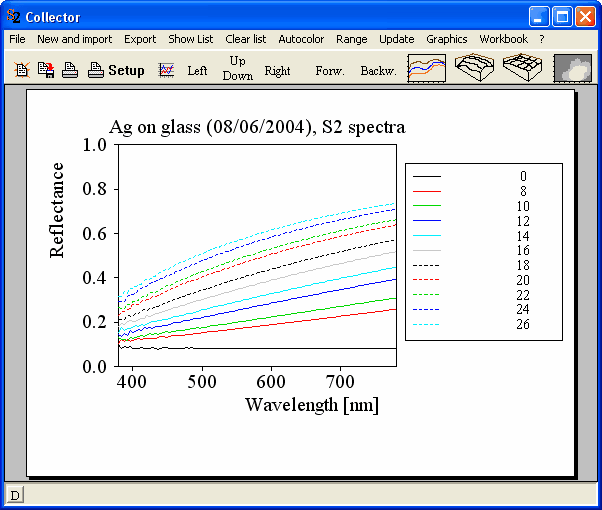The width and height of the screenshot is (602, 510).
Task: Open printer Setup from the toolbar
Action: coord(116,70)
